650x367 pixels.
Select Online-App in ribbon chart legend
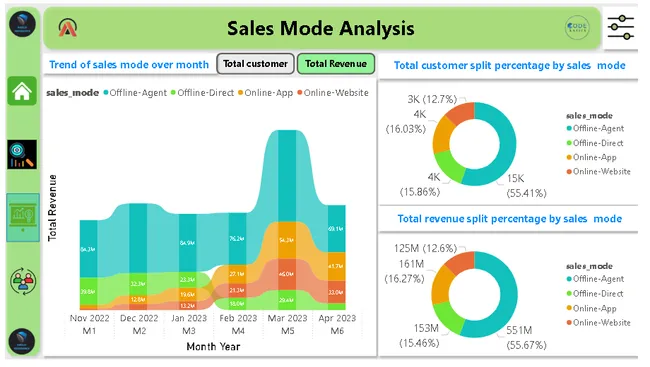(x=265, y=93)
